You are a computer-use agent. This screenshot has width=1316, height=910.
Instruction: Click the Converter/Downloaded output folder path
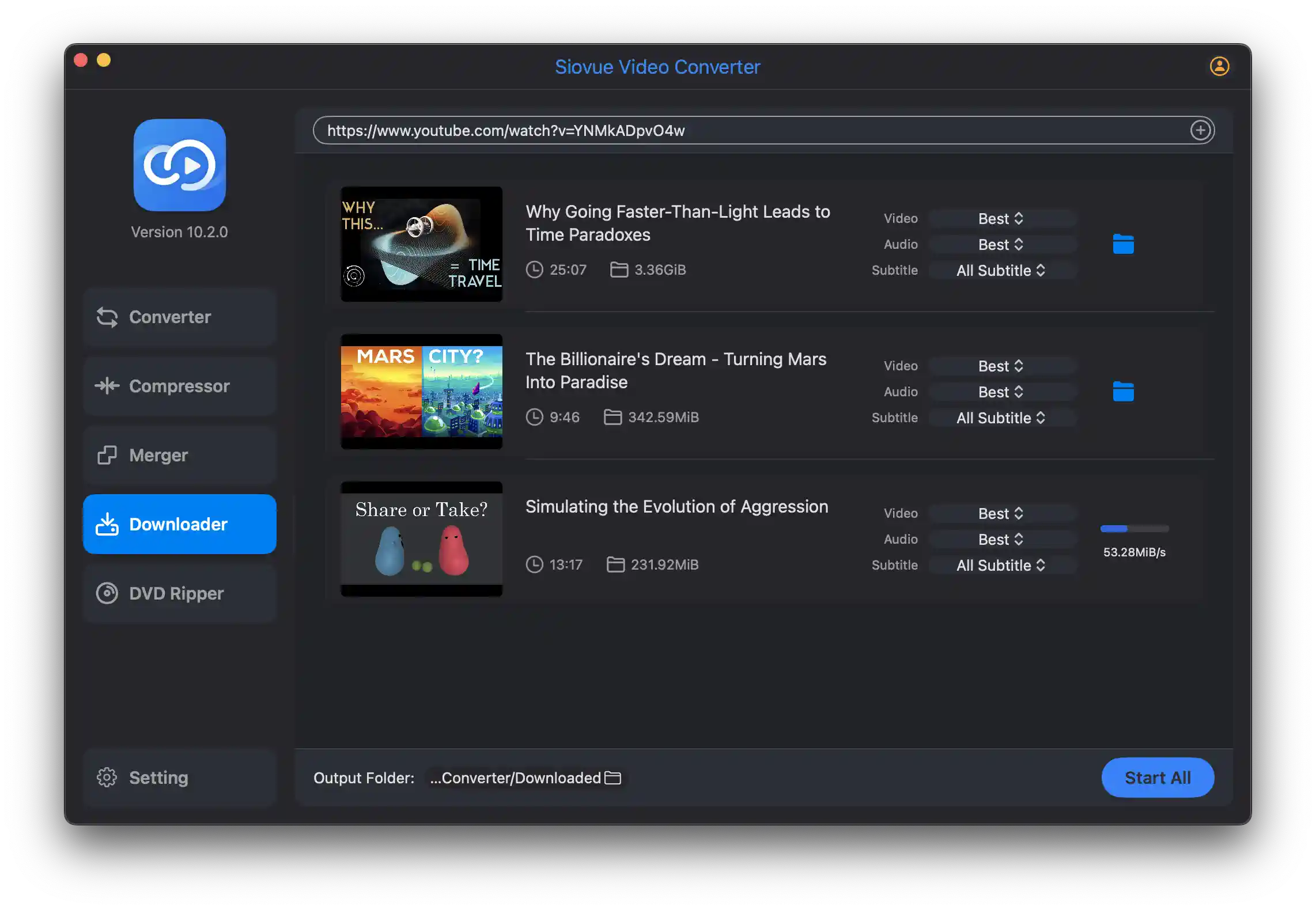point(516,778)
